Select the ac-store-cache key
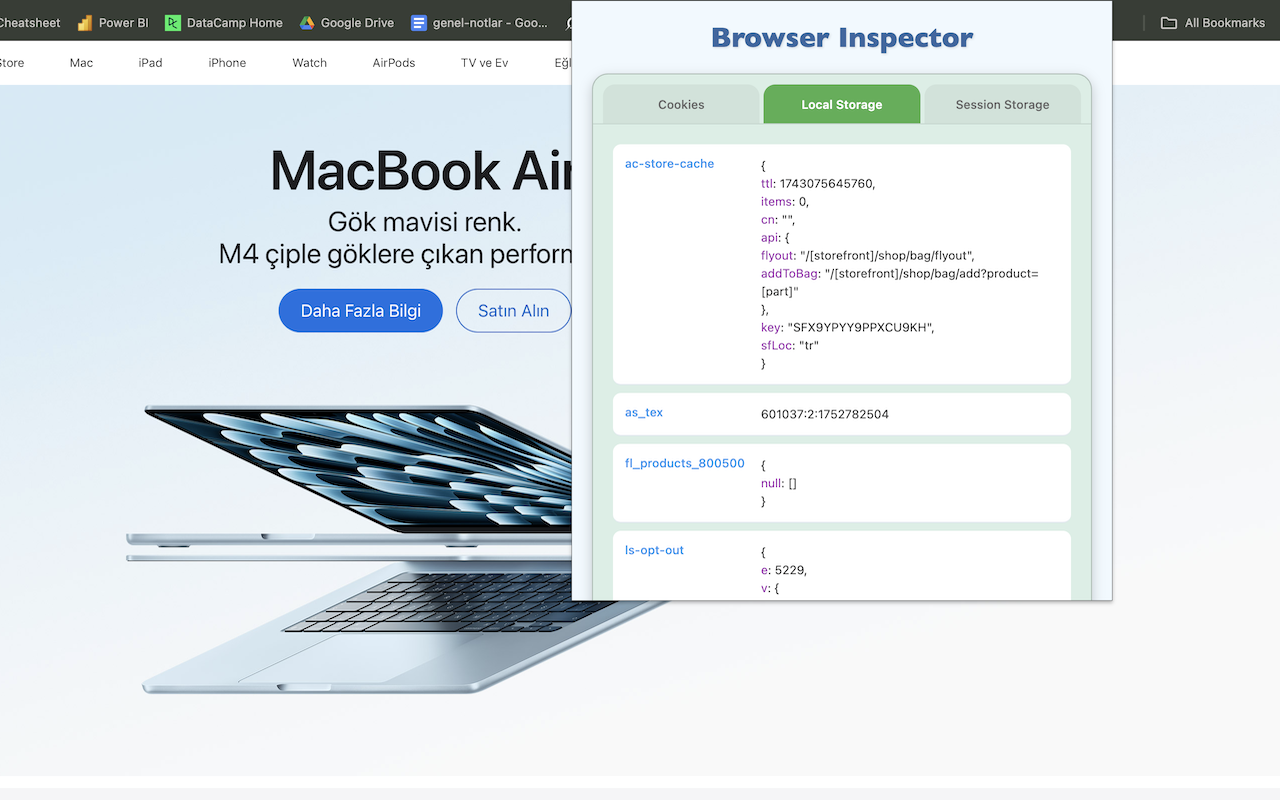The width and height of the screenshot is (1280, 800). (669, 164)
